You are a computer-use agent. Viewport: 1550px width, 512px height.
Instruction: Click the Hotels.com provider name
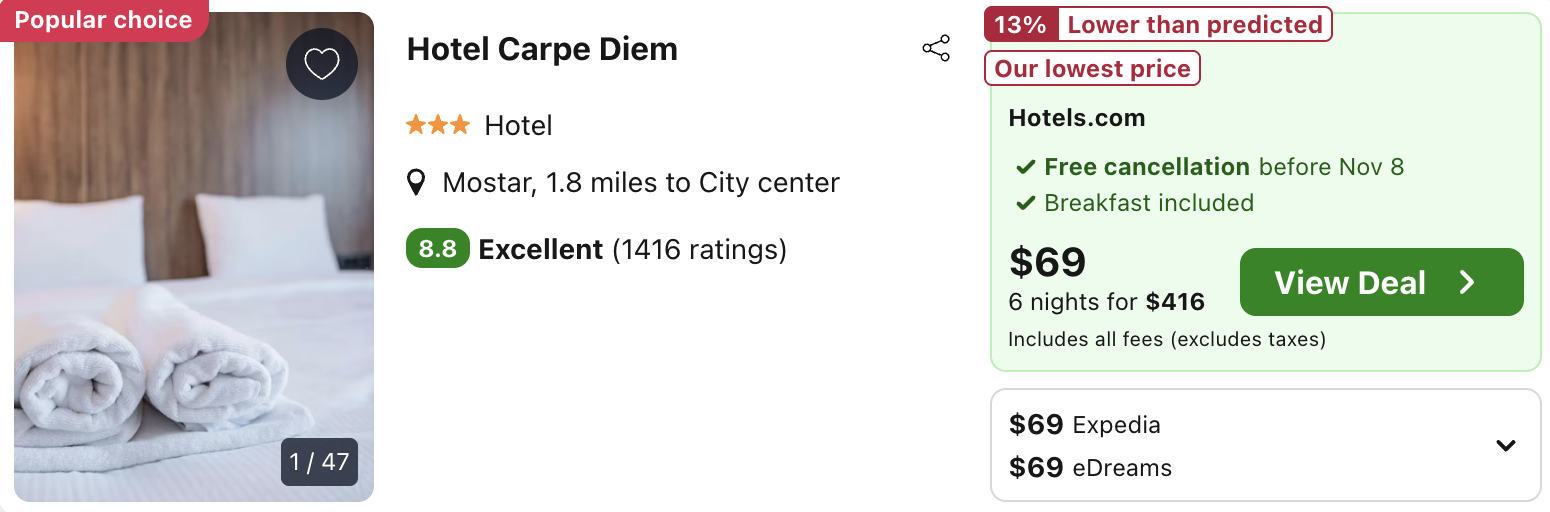click(x=1077, y=118)
